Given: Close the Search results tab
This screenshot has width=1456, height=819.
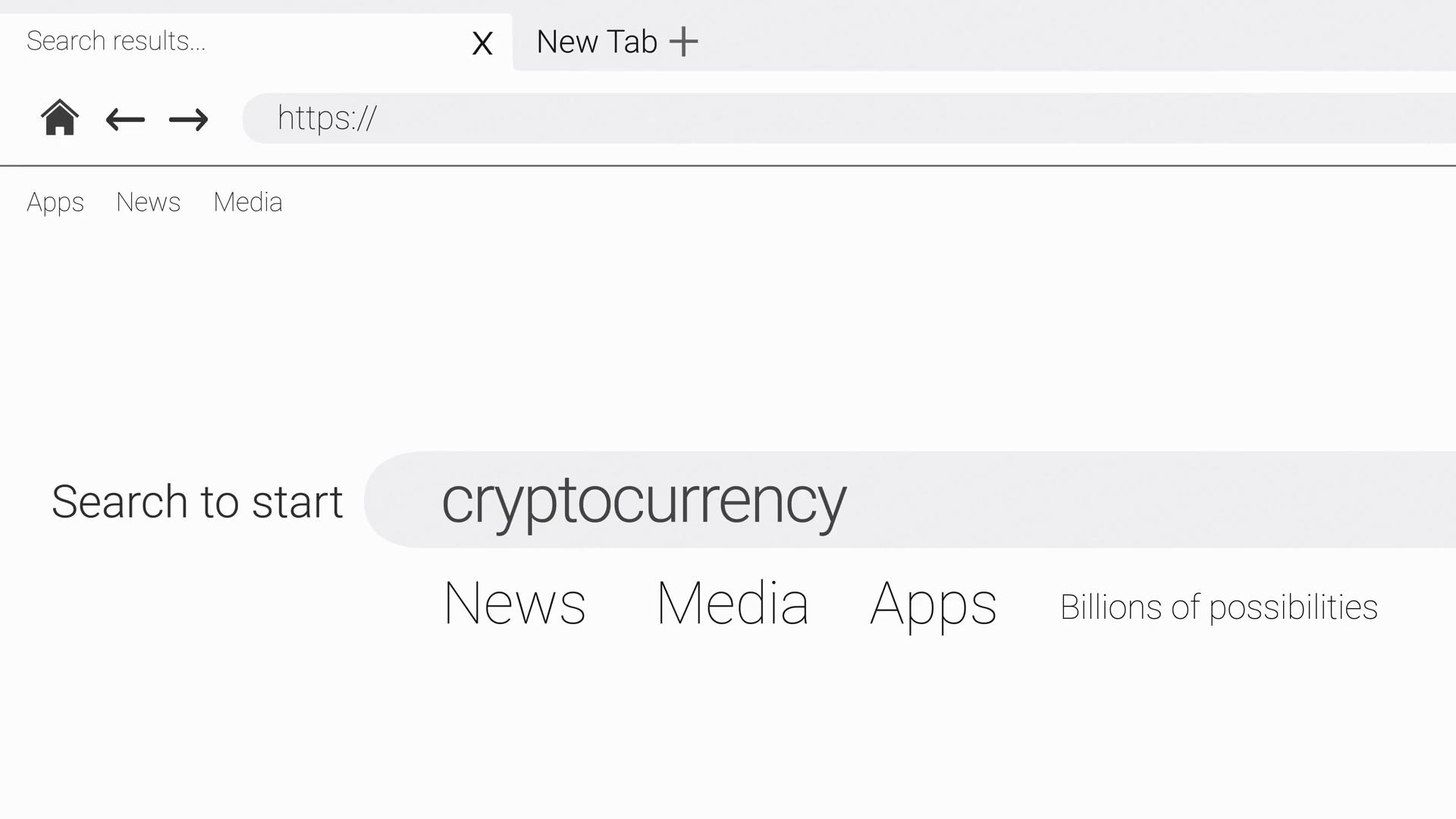Looking at the screenshot, I should tap(482, 43).
